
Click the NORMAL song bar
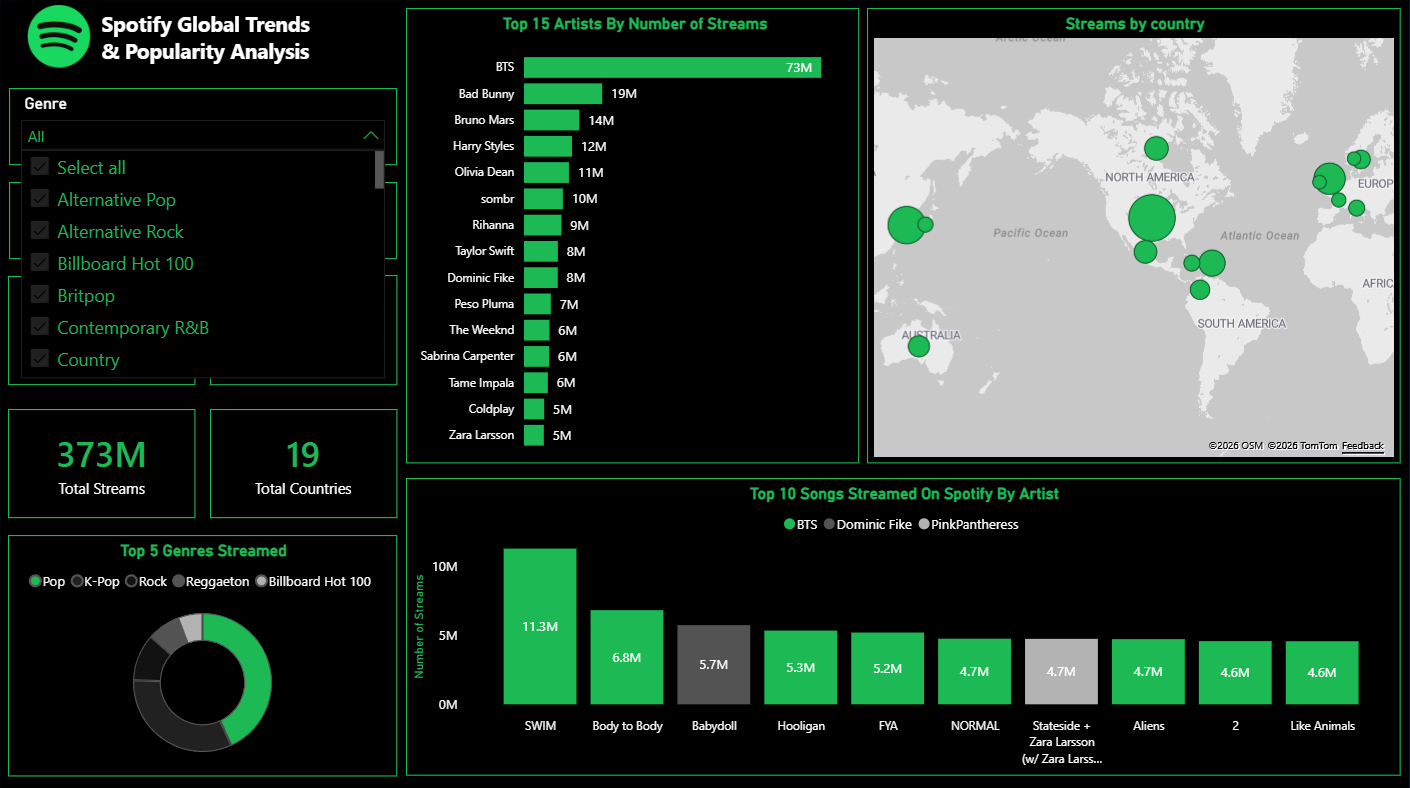tap(975, 672)
